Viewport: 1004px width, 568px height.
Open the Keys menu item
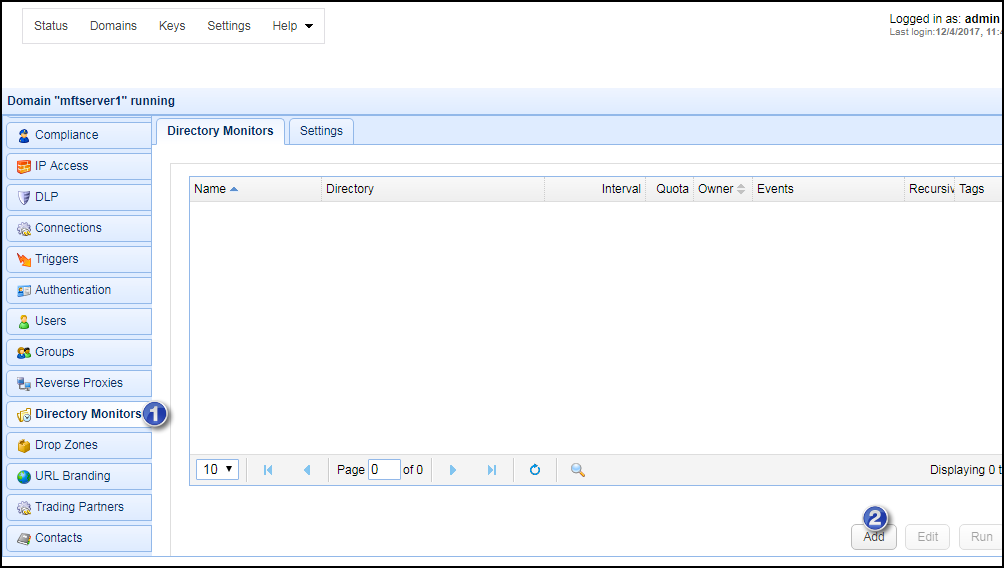tap(172, 26)
